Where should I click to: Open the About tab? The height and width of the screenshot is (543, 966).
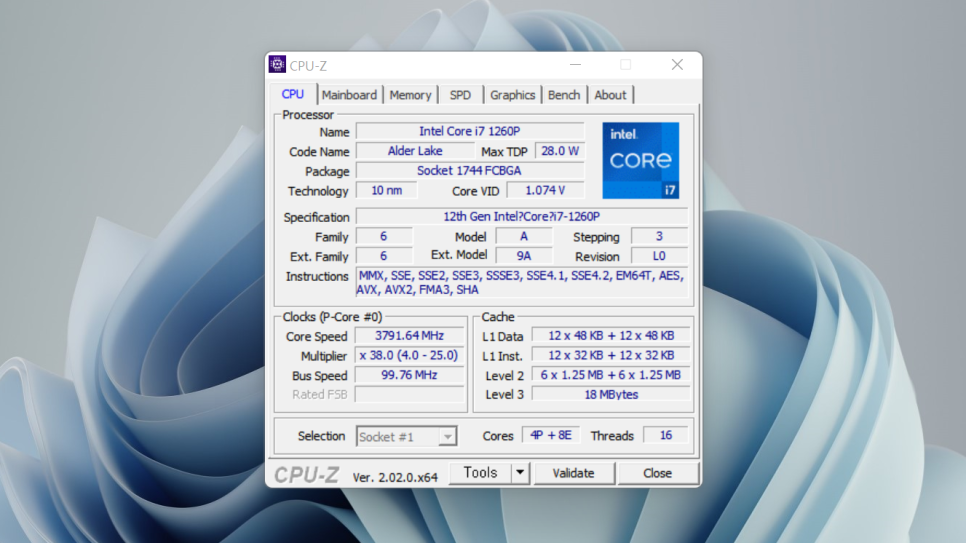pos(610,95)
